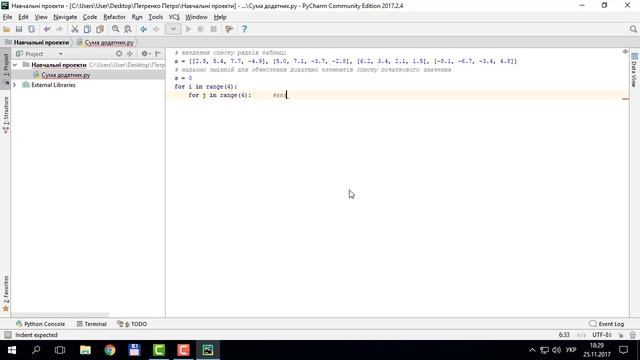This screenshot has width=640, height=360.
Task: Open the Project panel gear settings
Action: point(145,54)
